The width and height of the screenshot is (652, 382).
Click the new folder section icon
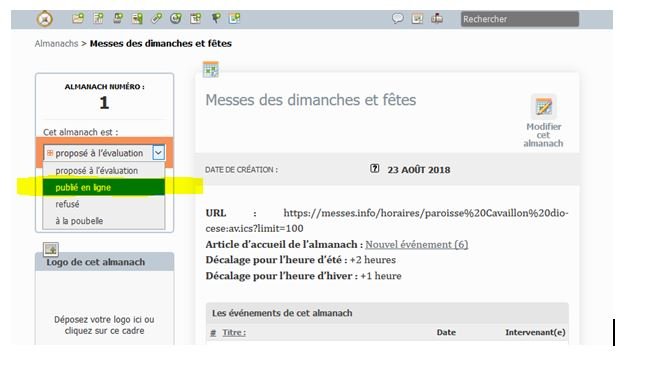[78, 18]
